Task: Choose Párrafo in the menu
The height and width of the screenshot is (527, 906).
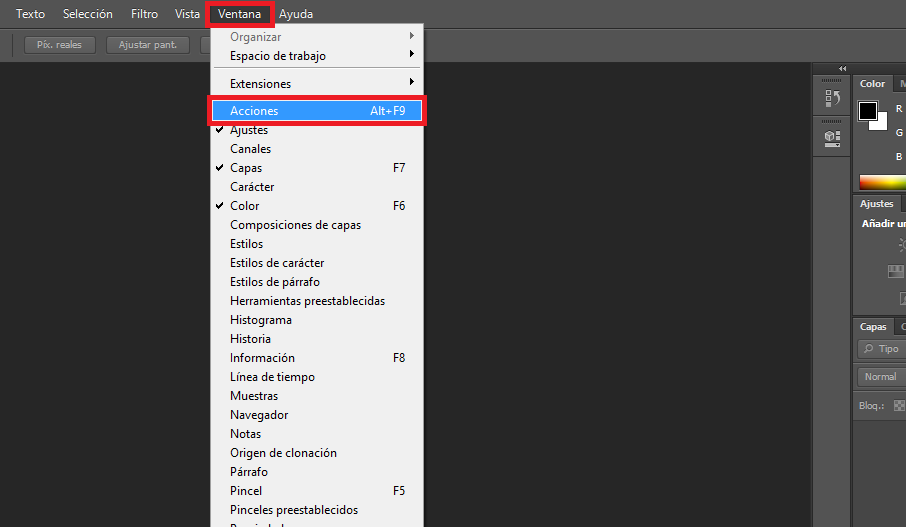Action: (317, 472)
